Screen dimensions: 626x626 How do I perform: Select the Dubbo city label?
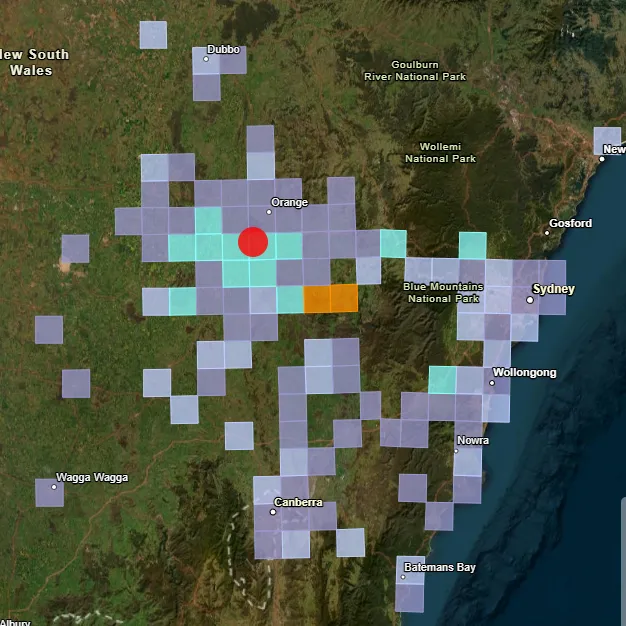(x=223, y=50)
